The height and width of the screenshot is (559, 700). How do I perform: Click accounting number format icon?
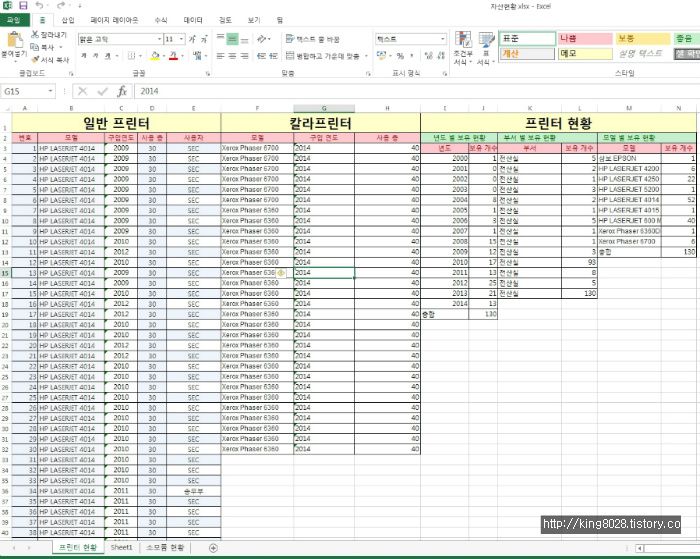(x=381, y=56)
